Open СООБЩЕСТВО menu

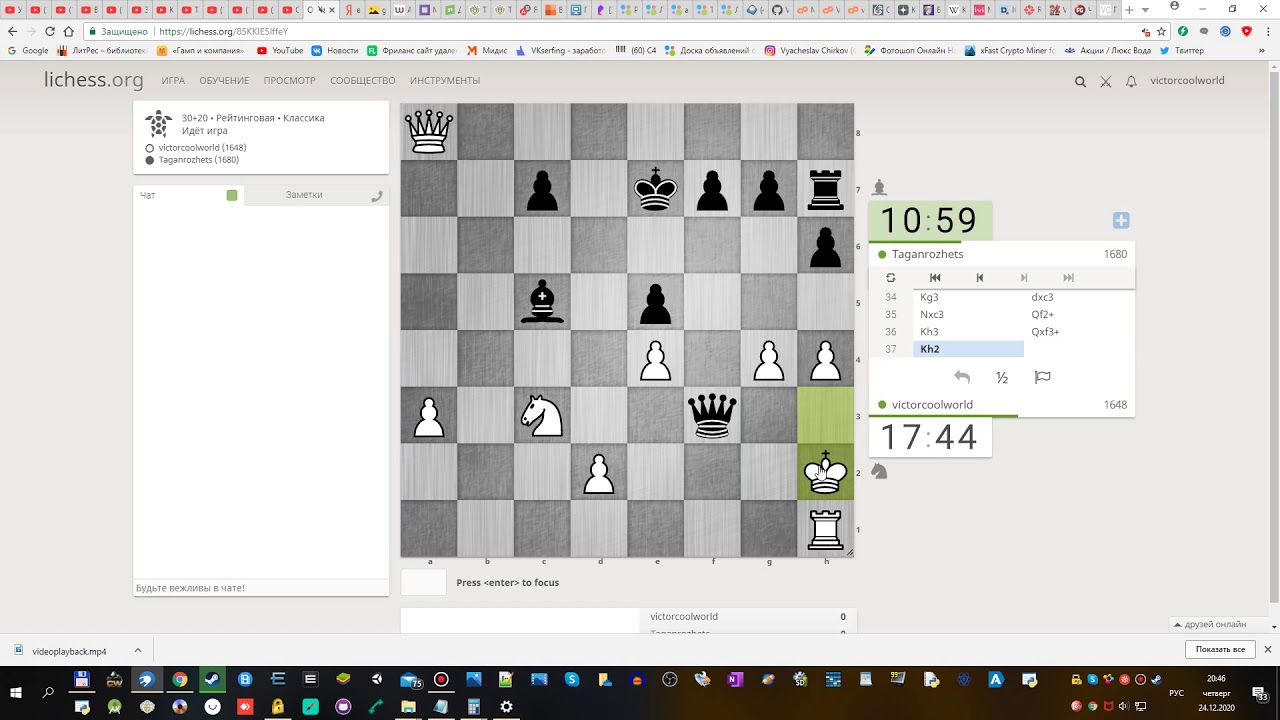[363, 81]
